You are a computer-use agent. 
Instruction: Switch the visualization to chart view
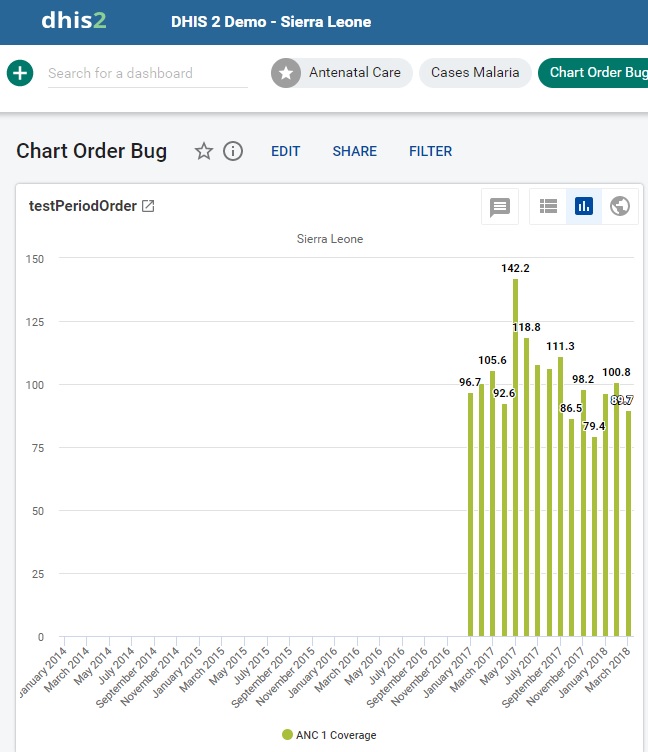[x=584, y=207]
